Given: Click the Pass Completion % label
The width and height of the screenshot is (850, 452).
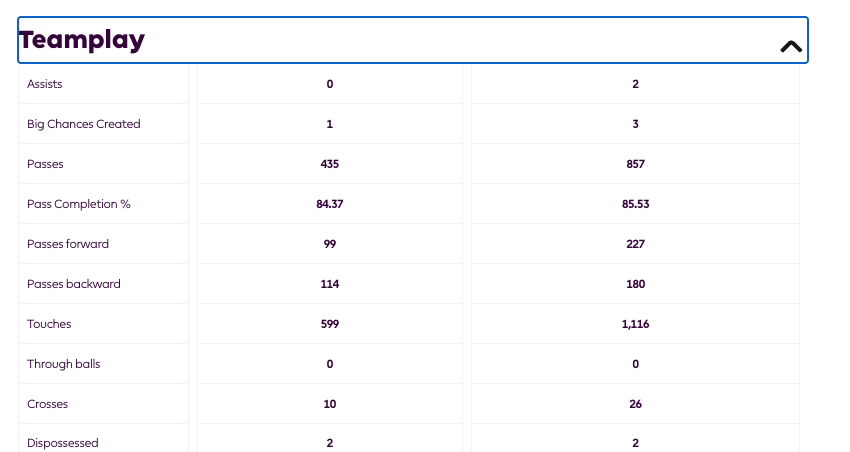Looking at the screenshot, I should click(79, 204).
